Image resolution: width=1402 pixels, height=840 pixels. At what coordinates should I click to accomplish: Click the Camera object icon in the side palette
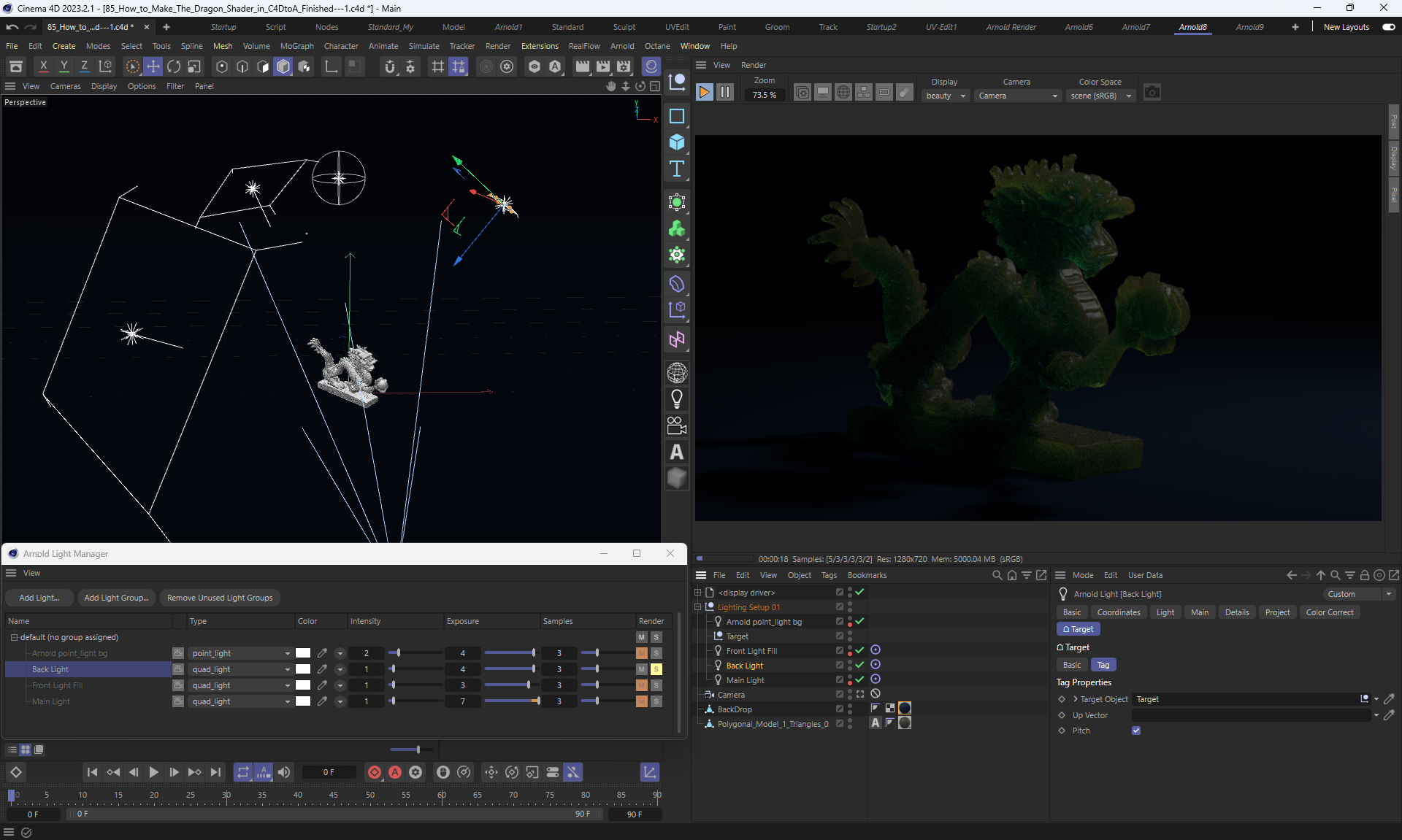click(x=677, y=425)
